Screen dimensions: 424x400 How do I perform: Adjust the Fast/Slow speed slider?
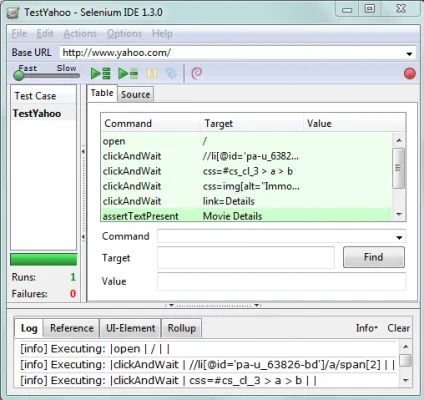[x=19, y=76]
